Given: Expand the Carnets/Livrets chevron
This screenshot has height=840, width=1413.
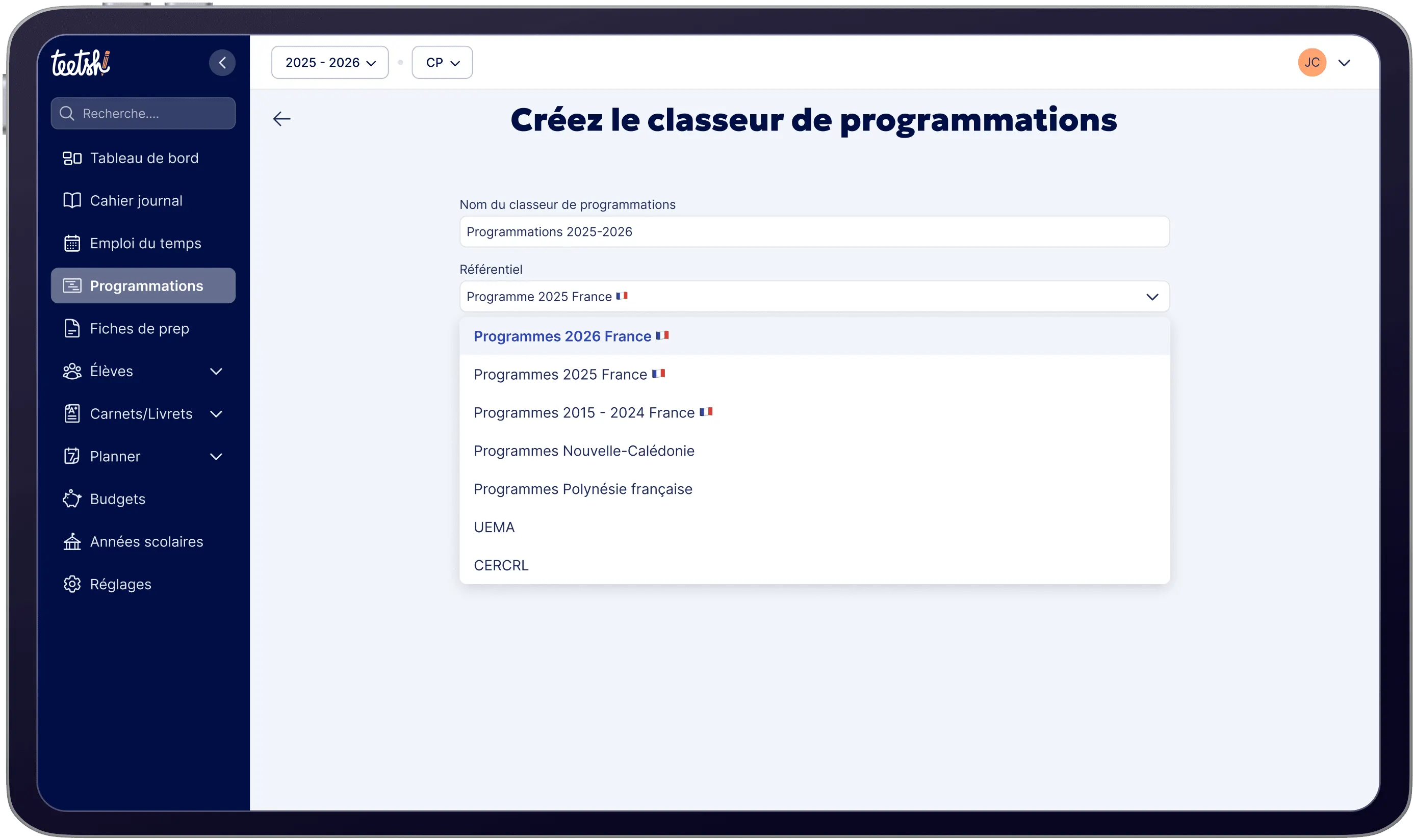Looking at the screenshot, I should coord(216,414).
